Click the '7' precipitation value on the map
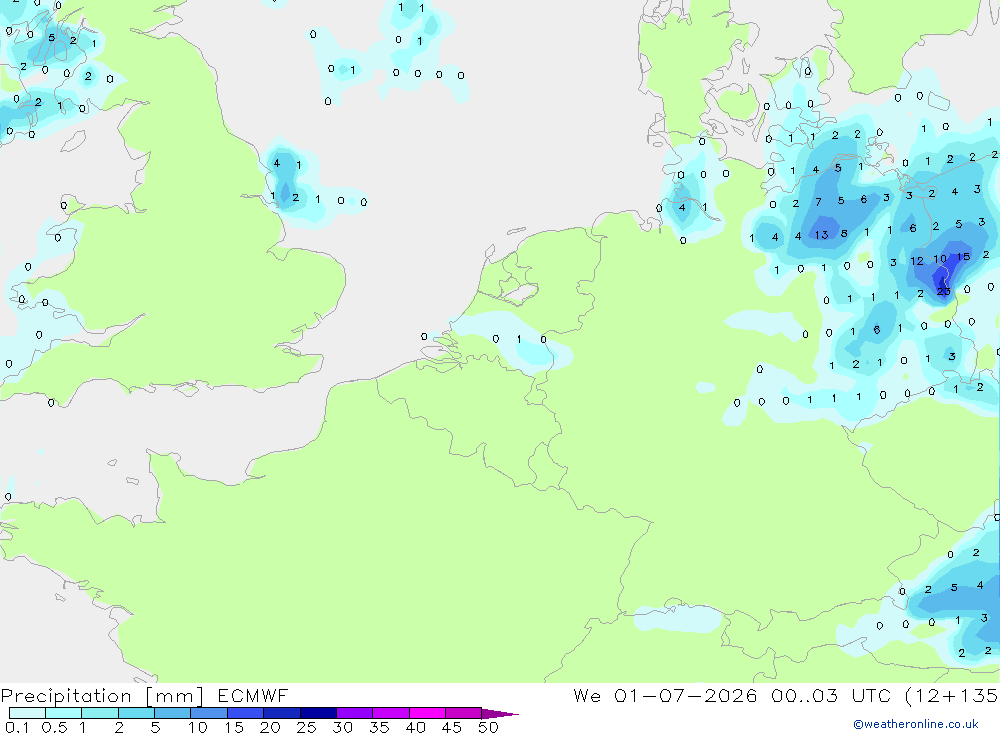The image size is (1000, 733). tap(818, 202)
